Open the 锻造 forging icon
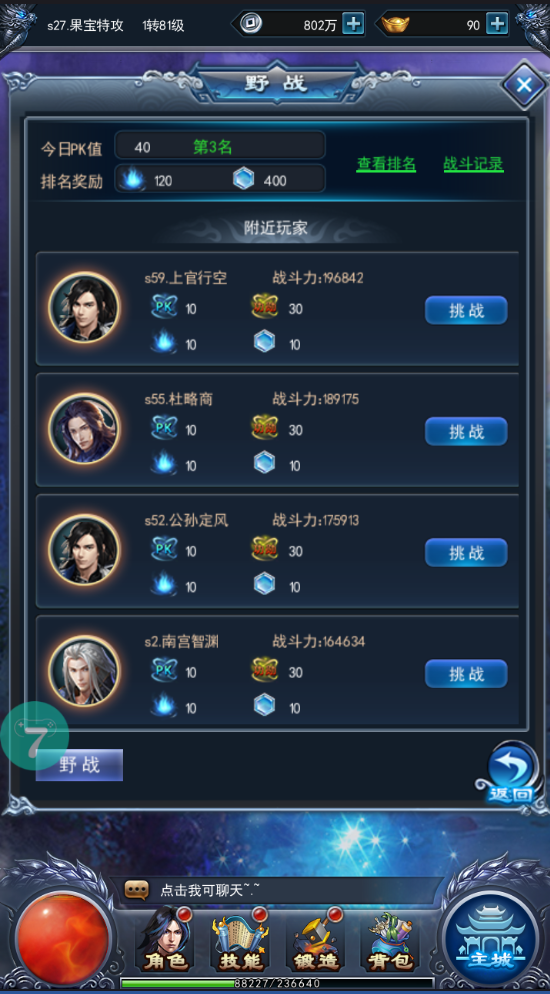This screenshot has height=994, width=550. pos(315,940)
